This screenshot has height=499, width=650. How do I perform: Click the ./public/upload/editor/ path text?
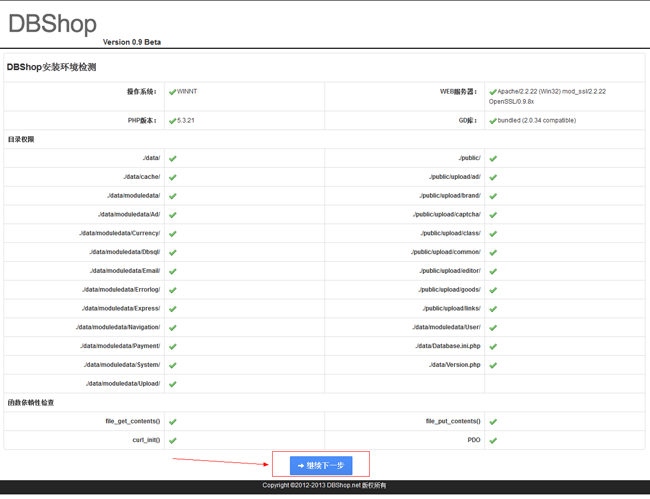(450, 271)
